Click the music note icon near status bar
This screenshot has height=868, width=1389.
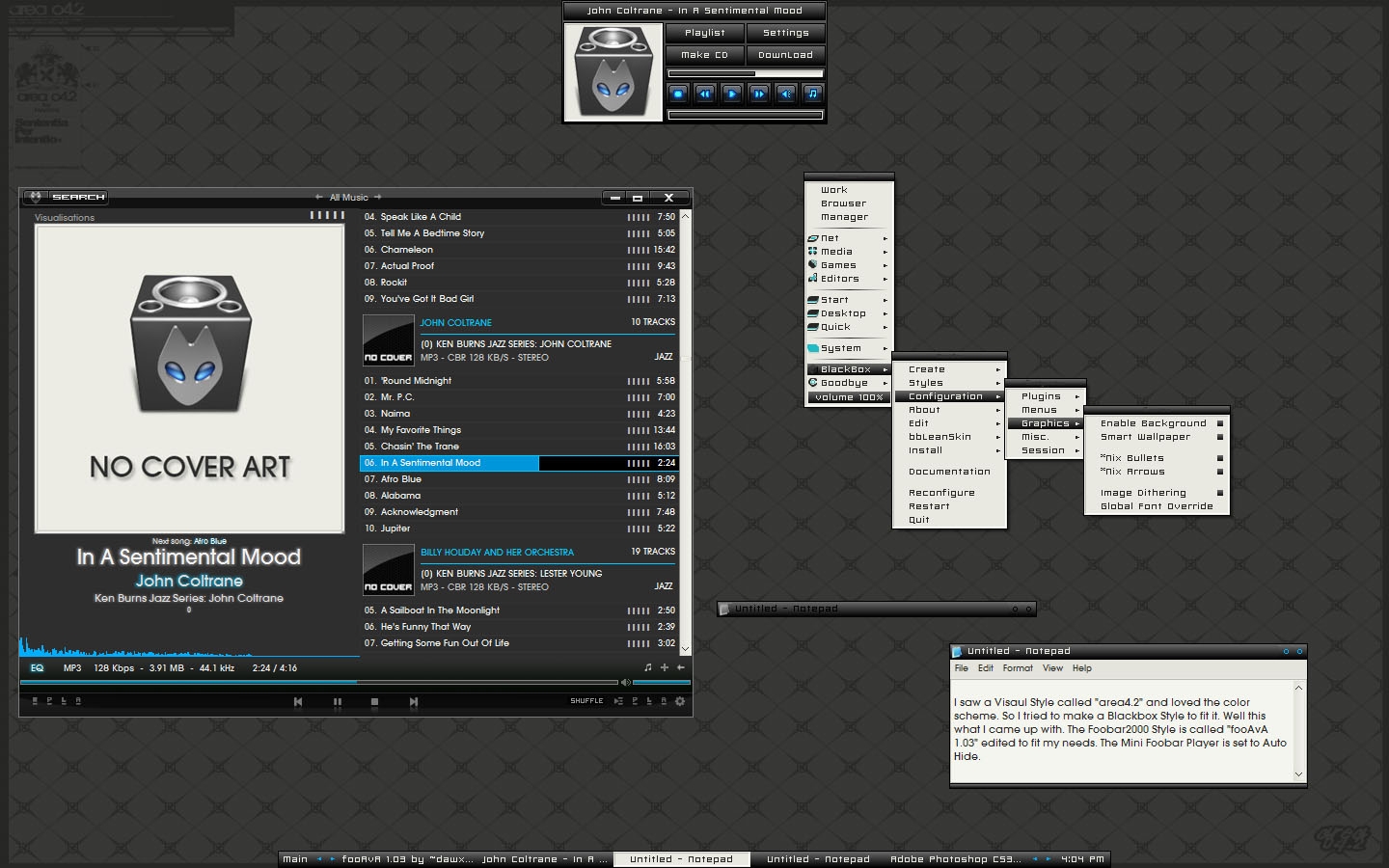click(648, 667)
